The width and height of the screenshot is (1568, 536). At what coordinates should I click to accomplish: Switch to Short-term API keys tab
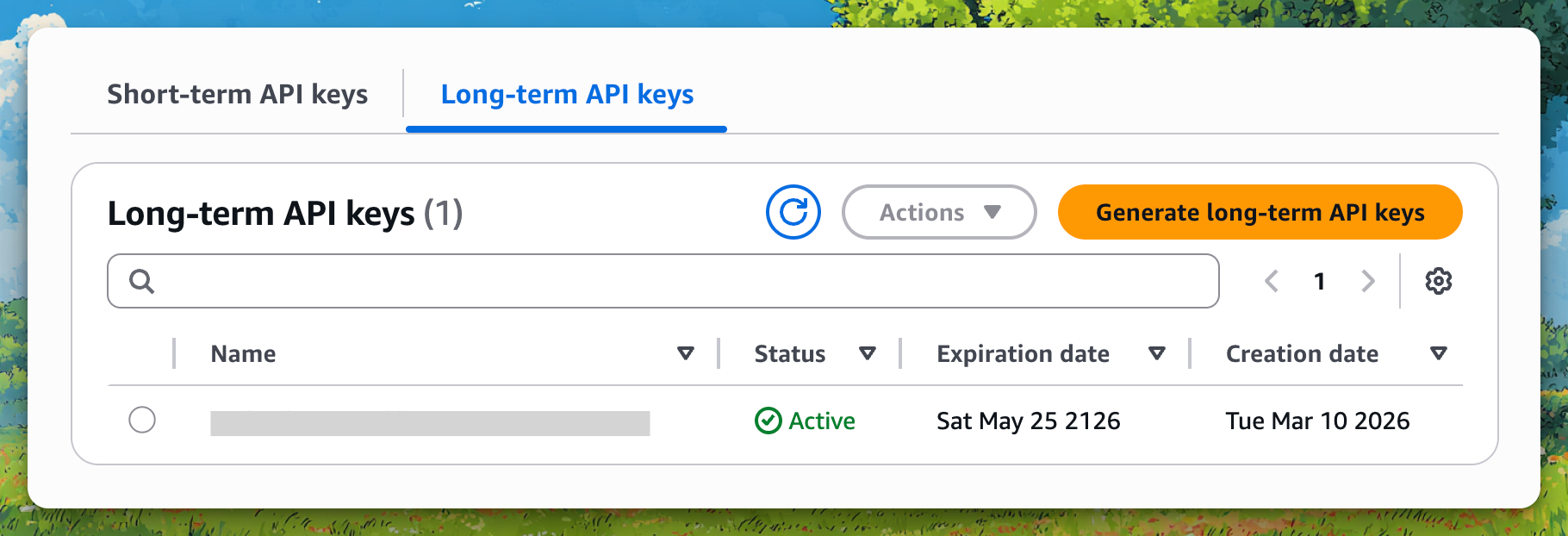(x=237, y=94)
